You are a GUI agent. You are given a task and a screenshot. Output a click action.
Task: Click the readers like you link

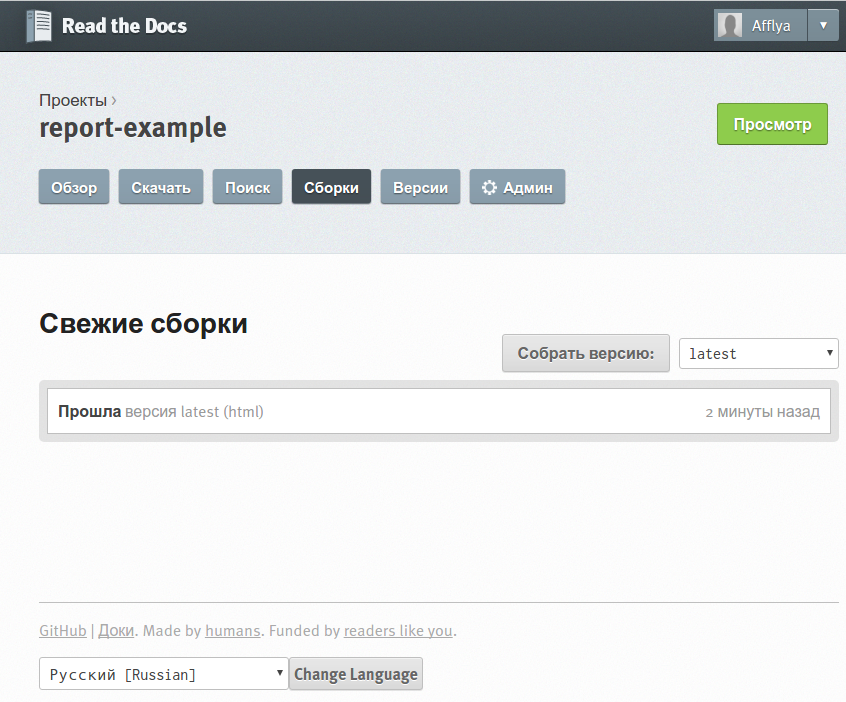[x=398, y=630]
